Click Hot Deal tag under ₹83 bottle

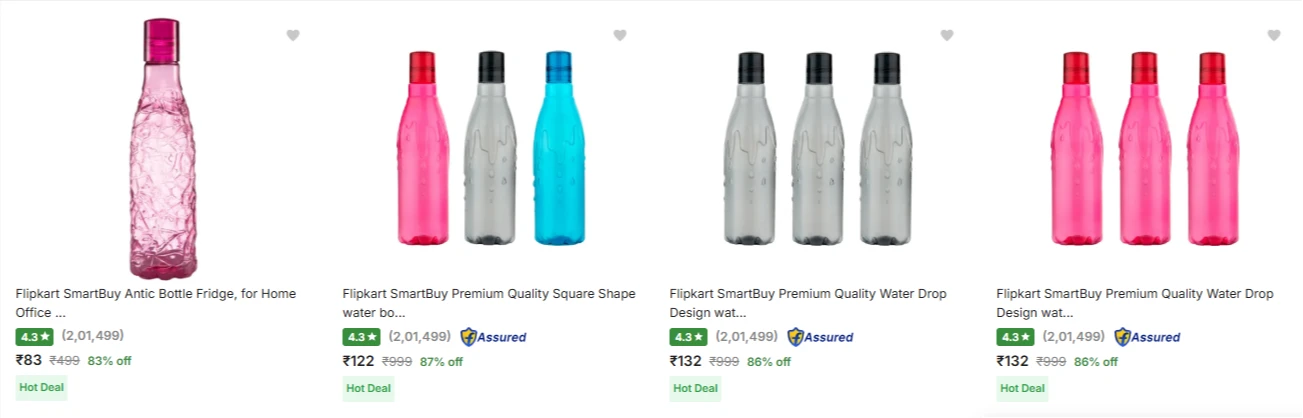(x=42, y=388)
